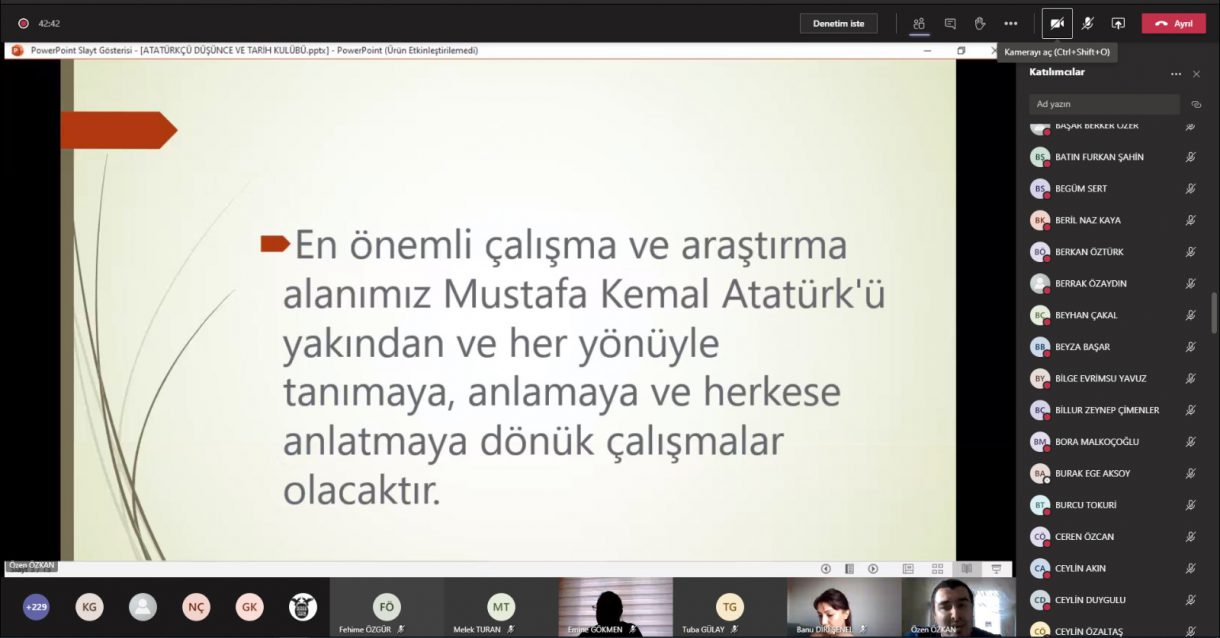Select the Emine GÖKMEN video tile
Viewport: 1220px width, 638px height.
point(615,607)
